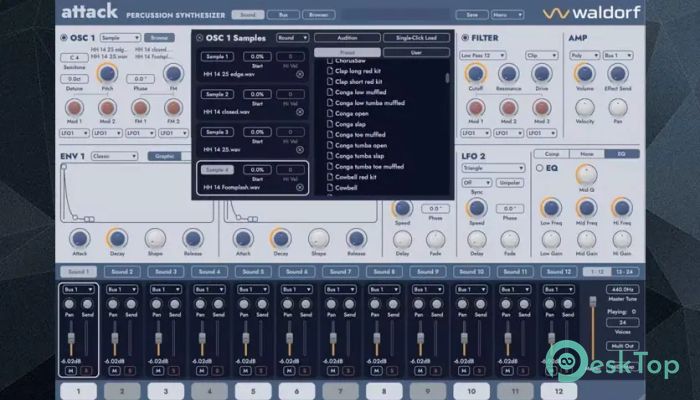This screenshot has height=400, width=700.
Task: Trigger pad 3
Action: point(166,391)
